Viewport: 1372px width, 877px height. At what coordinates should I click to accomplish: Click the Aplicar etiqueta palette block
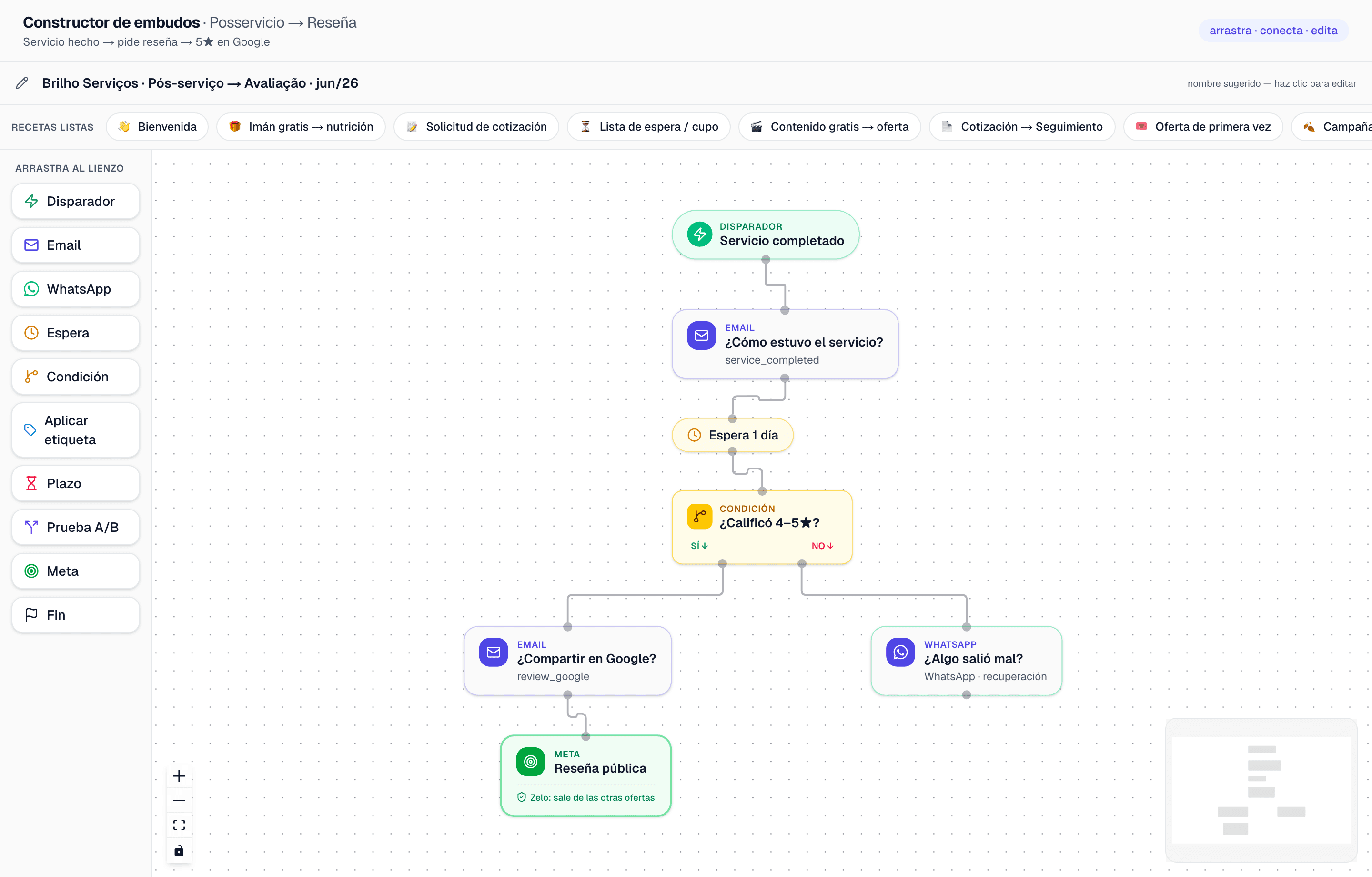(76, 430)
